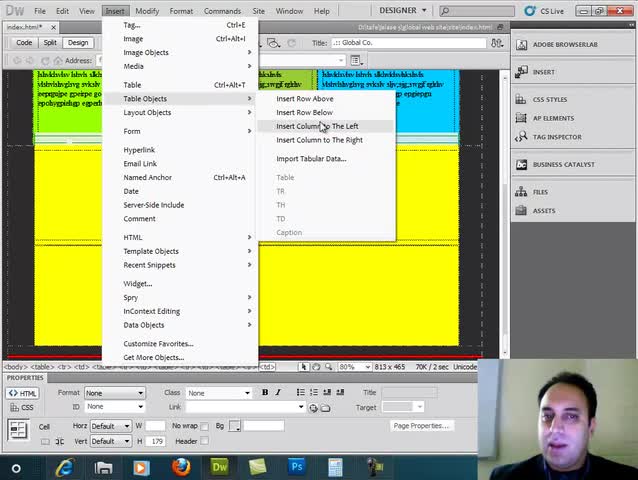
Task: Open the Designer workspace switcher
Action: (402, 11)
